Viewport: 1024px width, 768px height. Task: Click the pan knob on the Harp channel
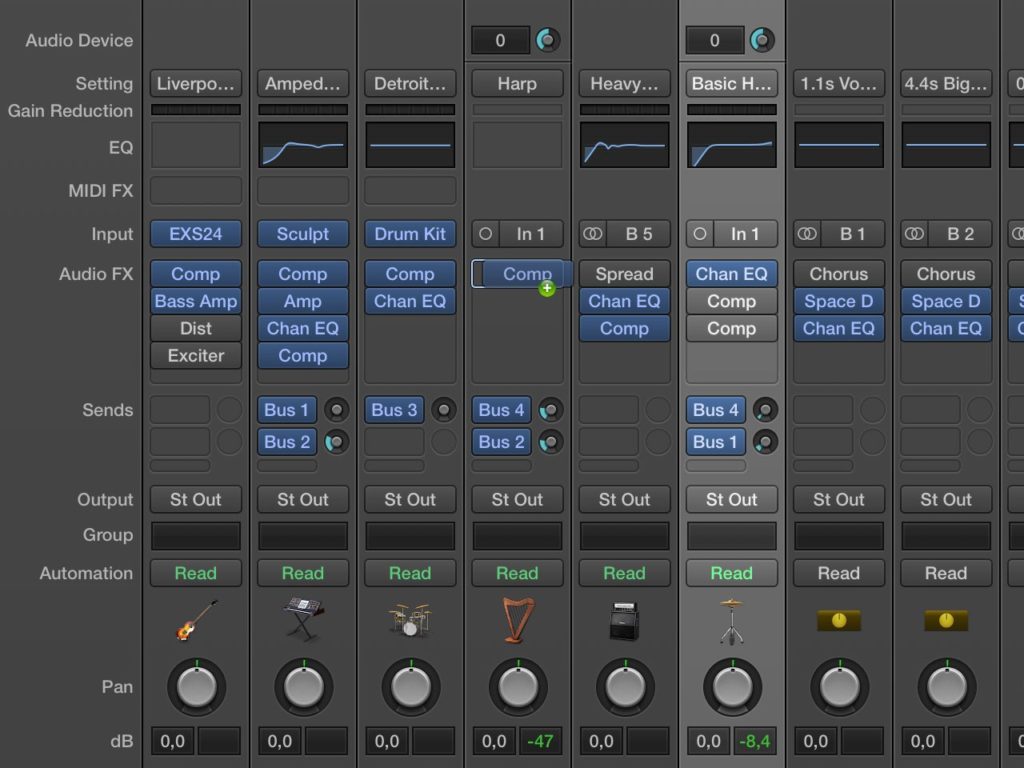pos(517,687)
